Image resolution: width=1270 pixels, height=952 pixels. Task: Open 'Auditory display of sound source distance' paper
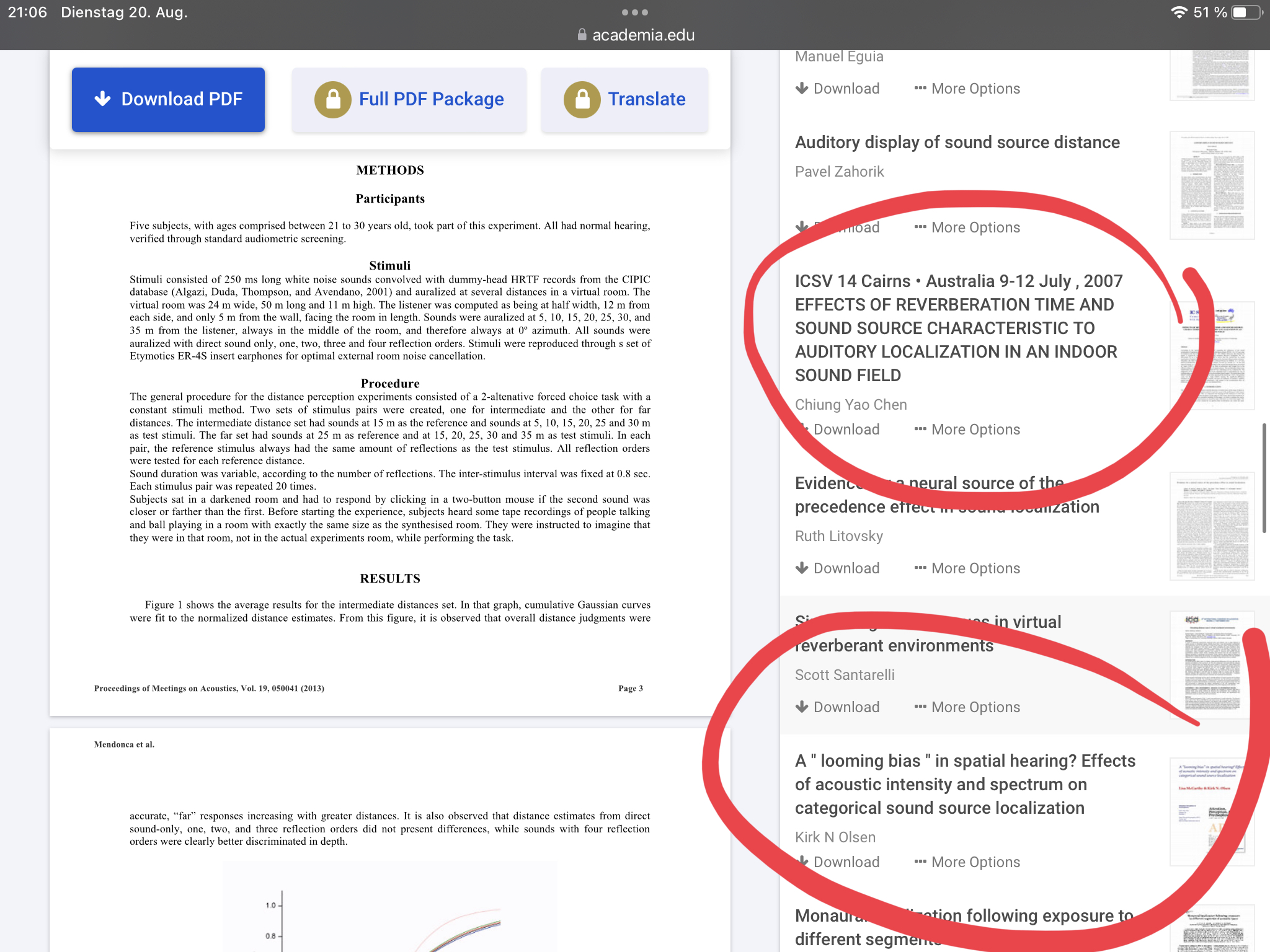(x=957, y=143)
